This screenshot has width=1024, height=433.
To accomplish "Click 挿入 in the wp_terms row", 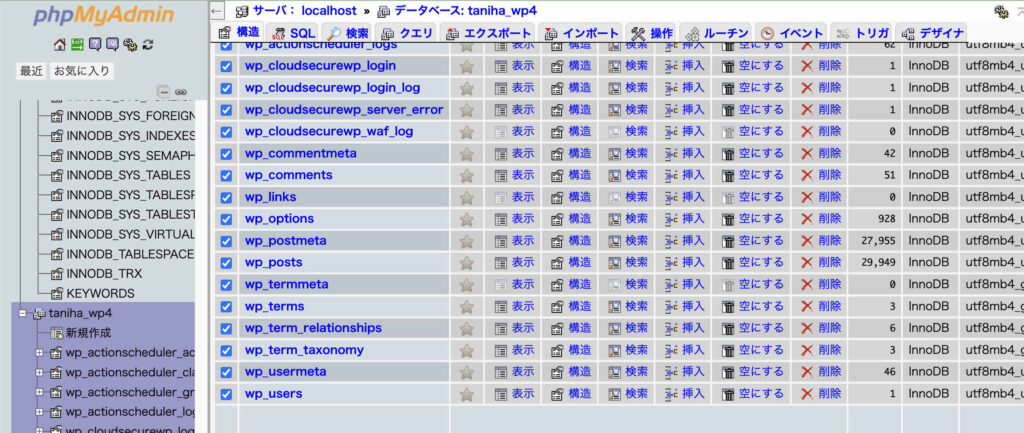I will point(684,306).
